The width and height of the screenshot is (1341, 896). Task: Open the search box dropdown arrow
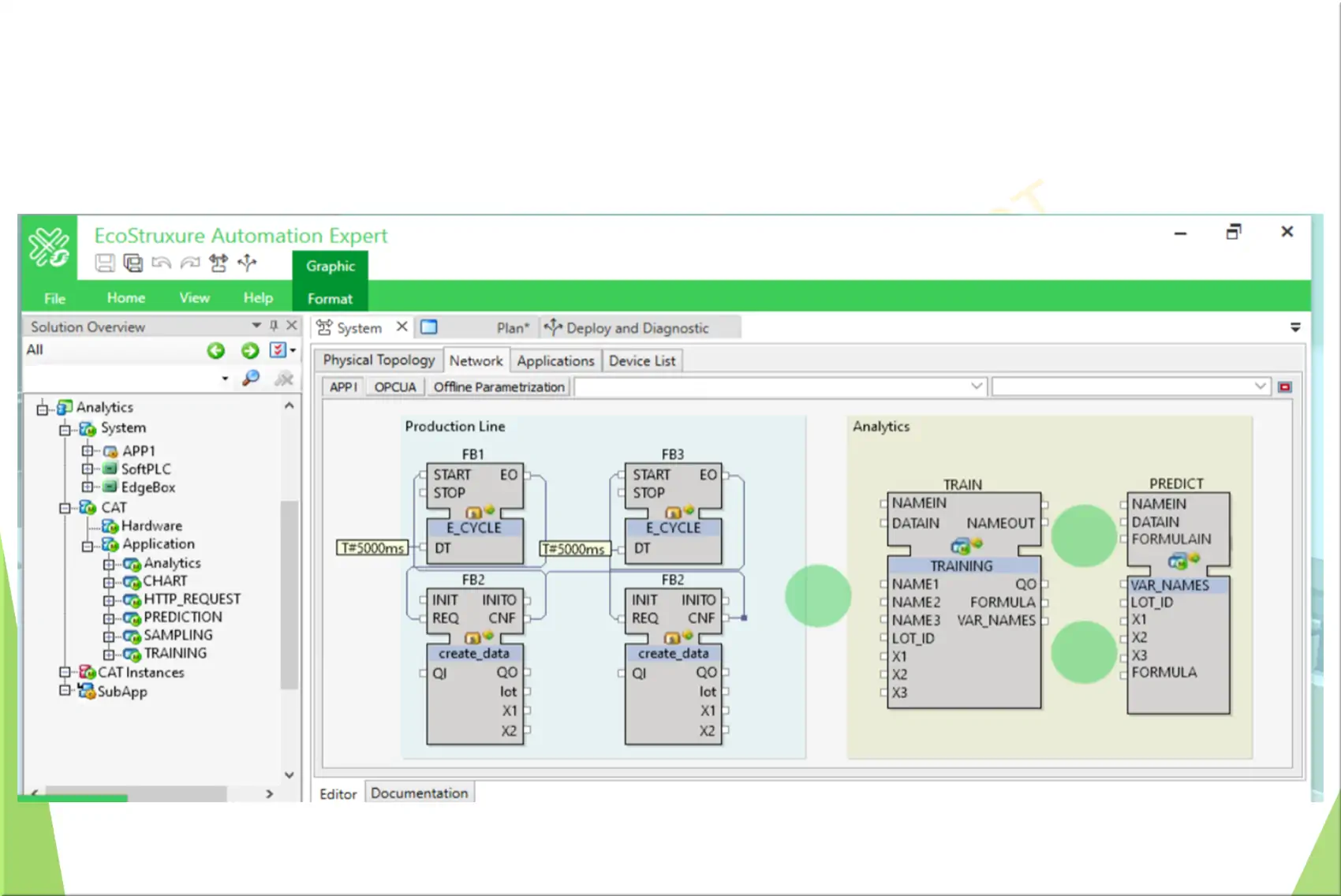[225, 379]
